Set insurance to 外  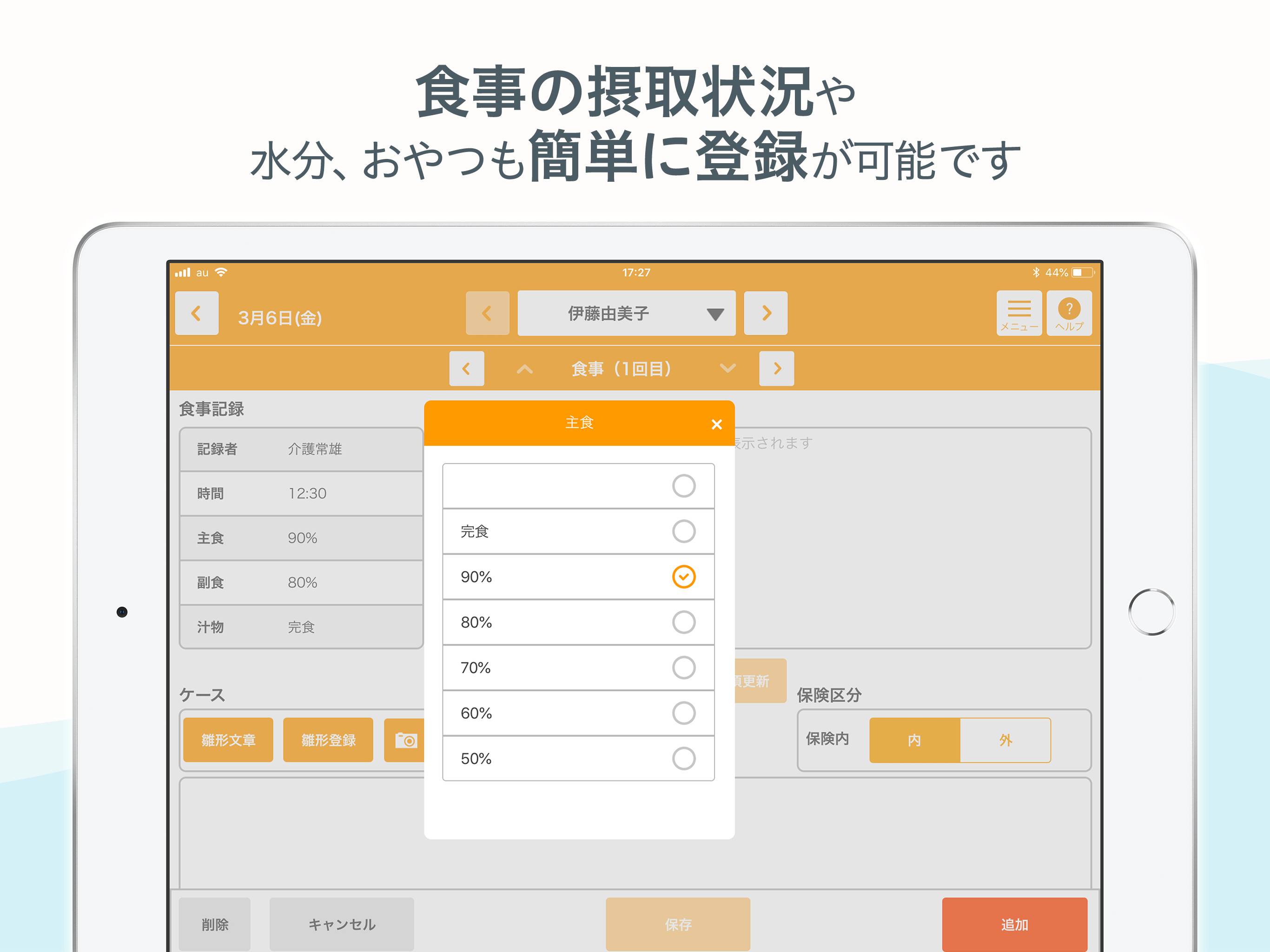(1005, 740)
